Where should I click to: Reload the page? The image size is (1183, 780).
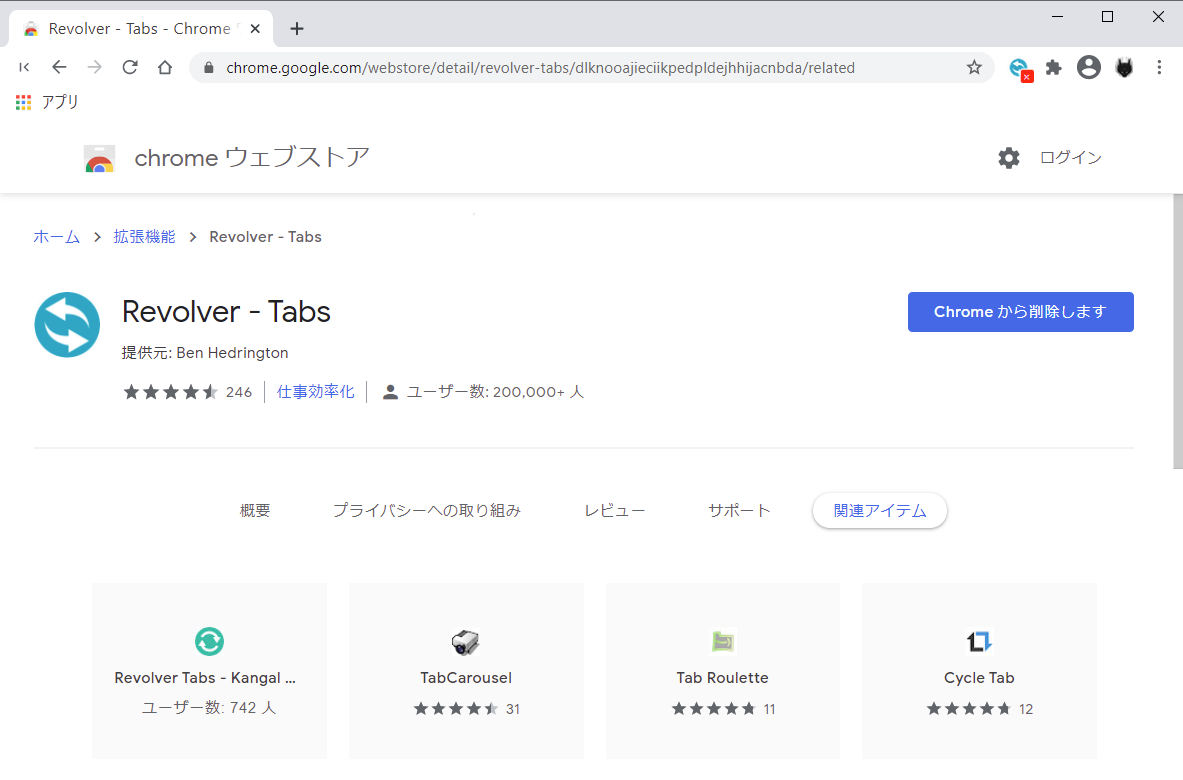(129, 68)
